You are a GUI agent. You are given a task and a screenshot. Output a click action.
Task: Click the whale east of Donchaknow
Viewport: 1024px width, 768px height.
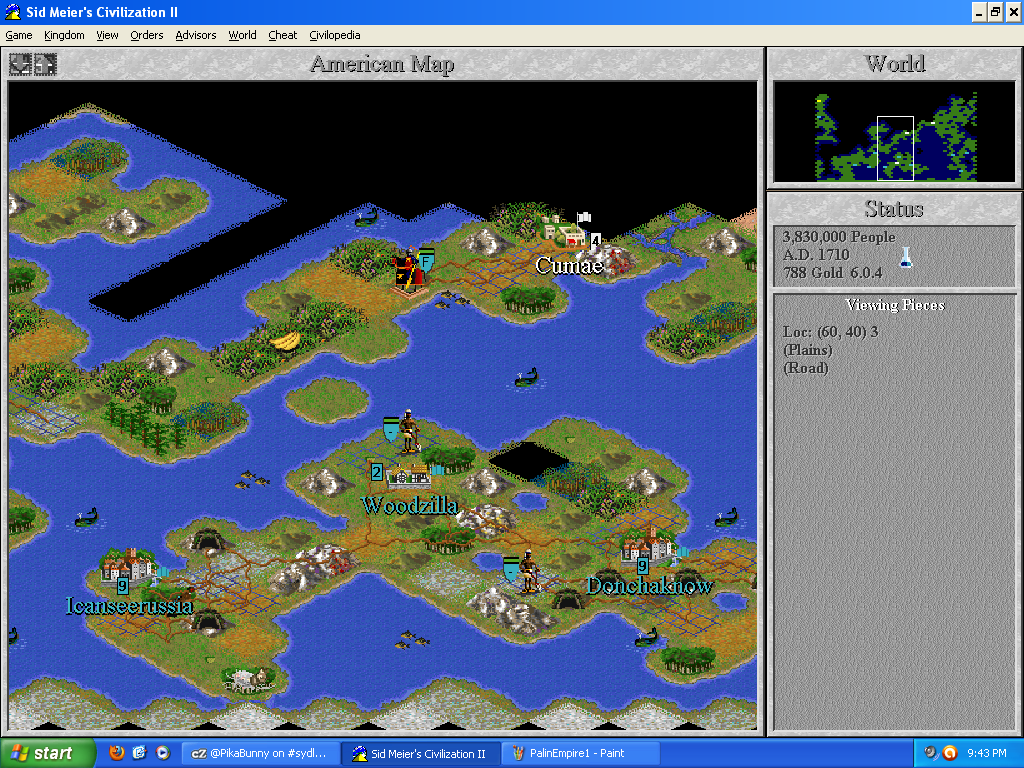coord(726,517)
